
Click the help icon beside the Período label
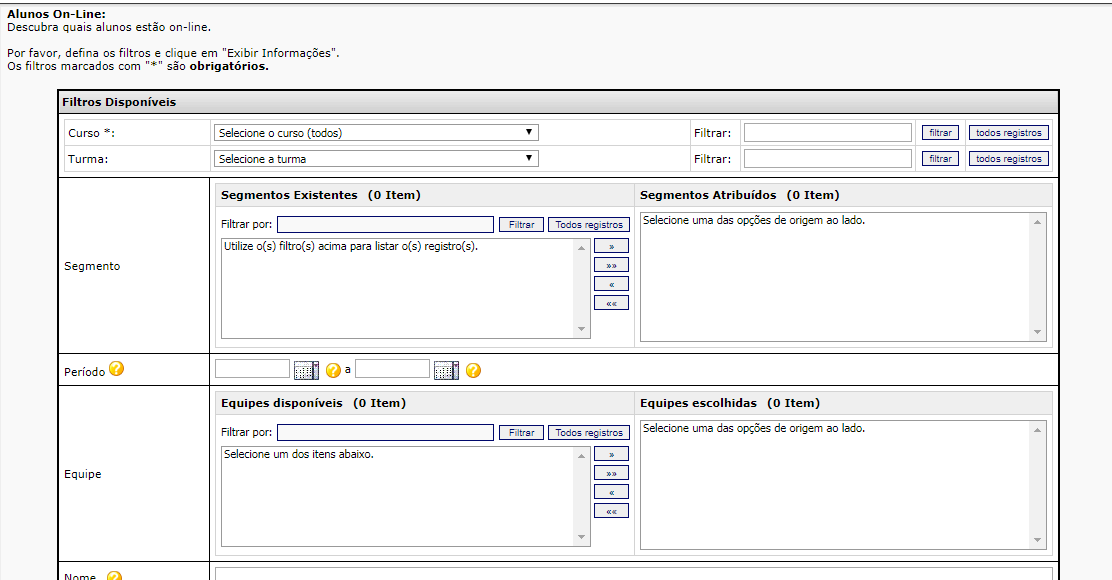(116, 369)
